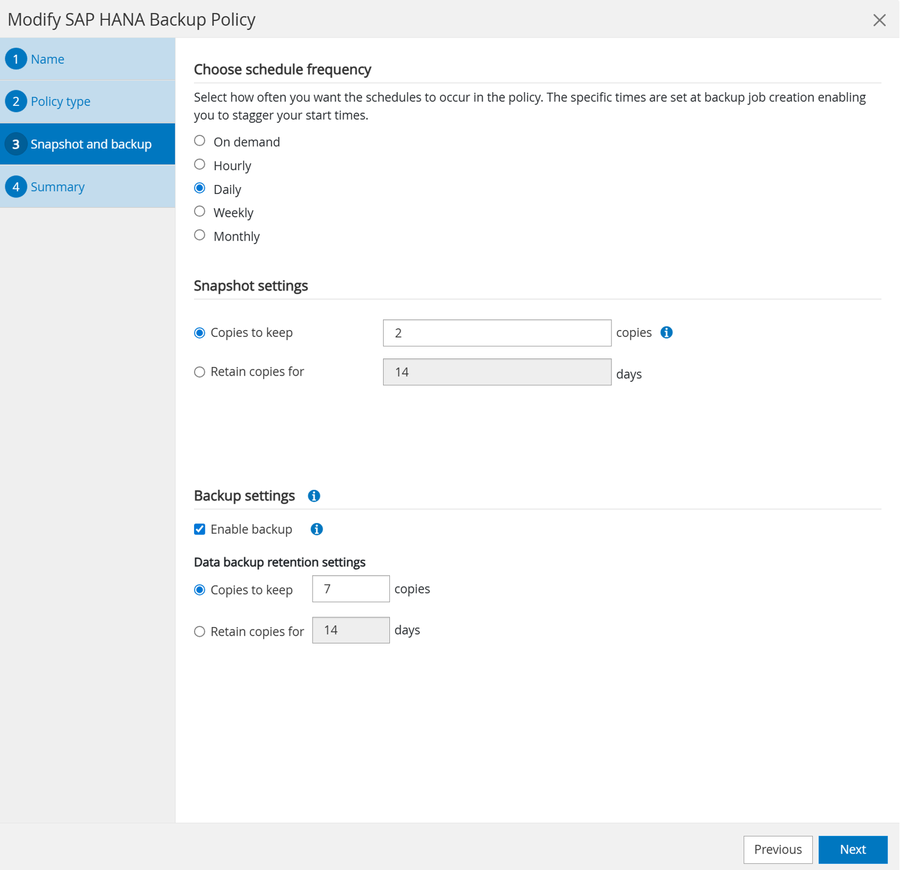Close the Modify SAP HANA Backup Policy dialog
This screenshot has height=870, width=900.
click(879, 20)
